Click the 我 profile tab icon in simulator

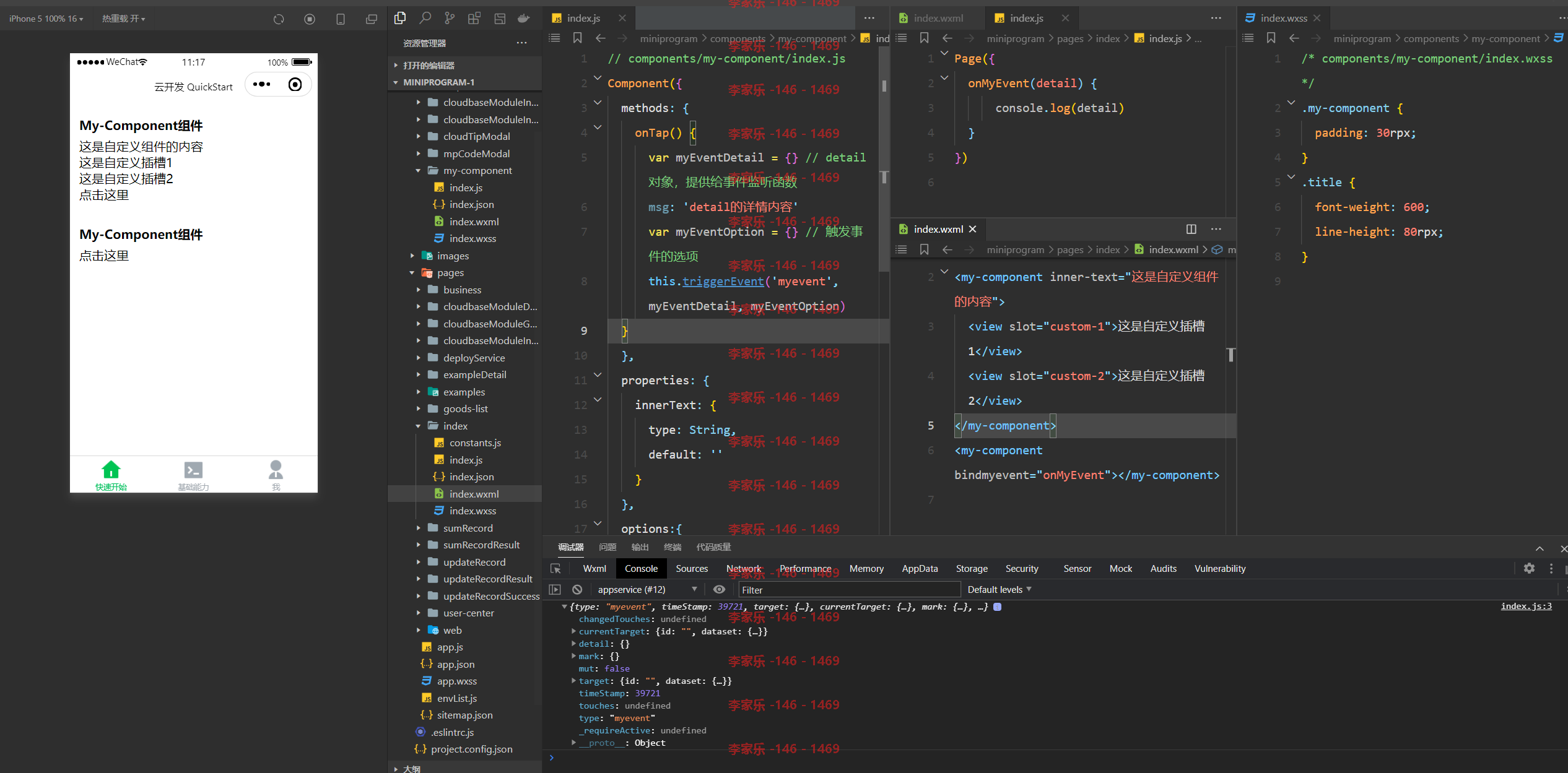(276, 470)
